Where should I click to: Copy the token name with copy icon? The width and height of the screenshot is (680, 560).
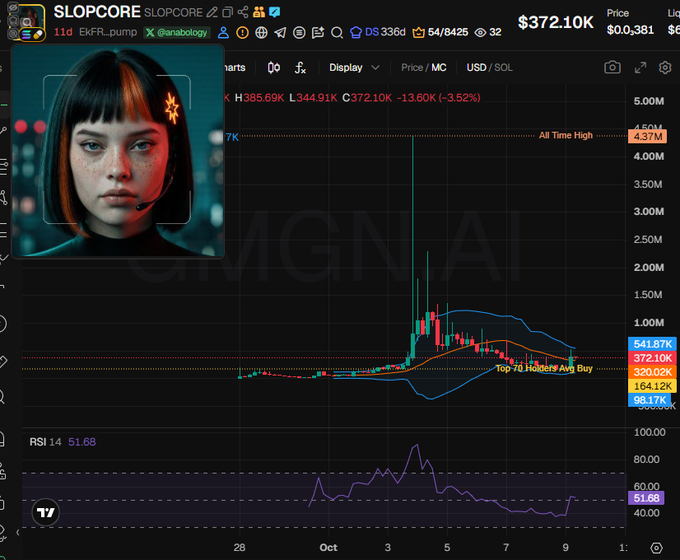(227, 12)
